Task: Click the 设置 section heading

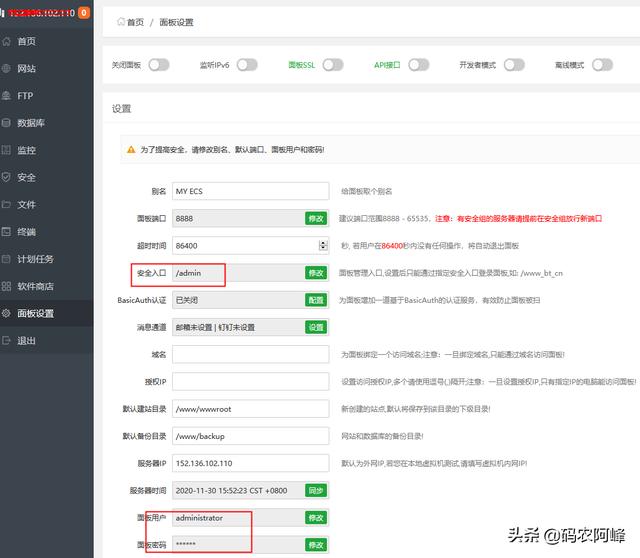Action: click(x=121, y=109)
